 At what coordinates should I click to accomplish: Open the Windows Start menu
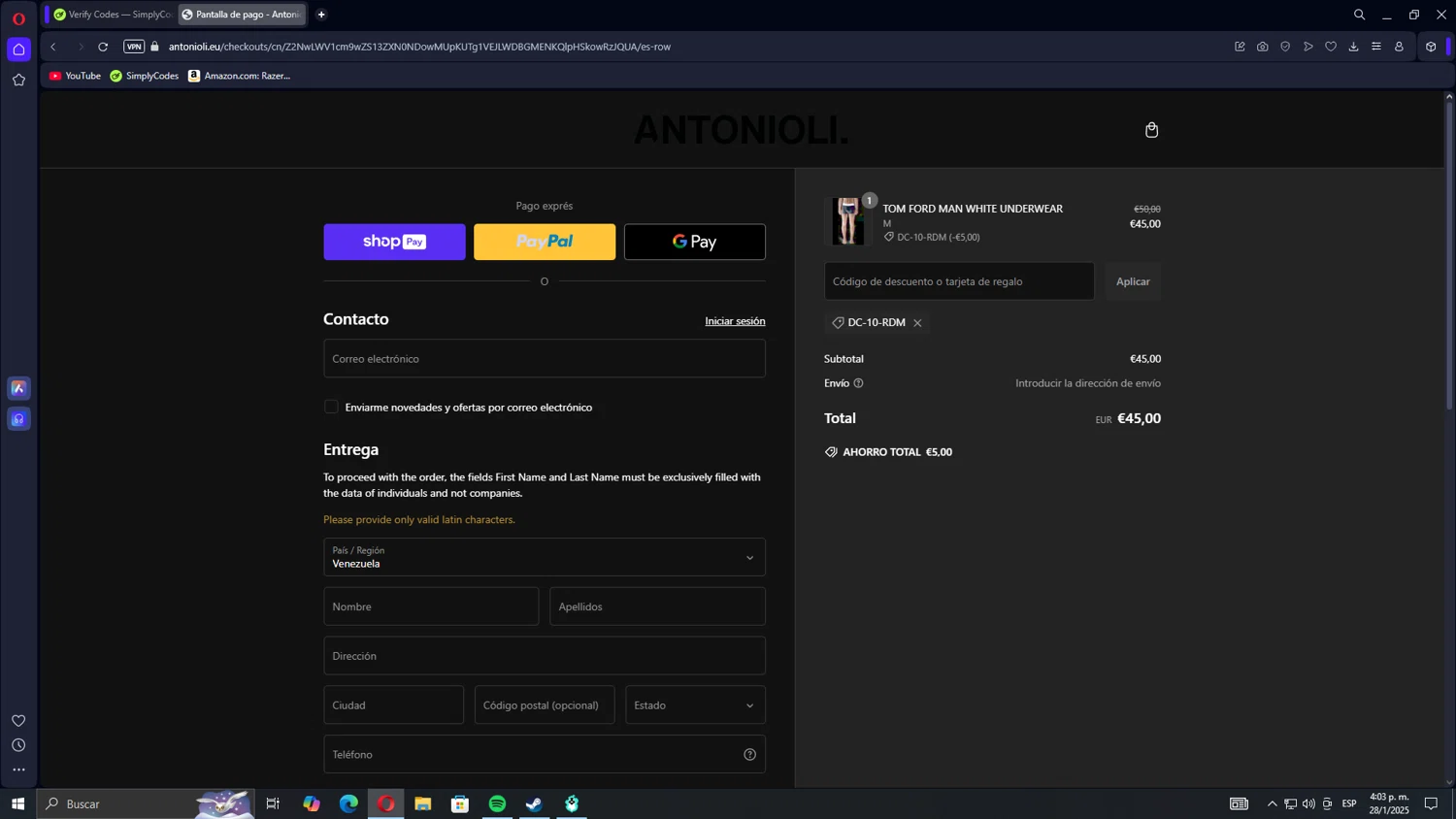[x=17, y=803]
